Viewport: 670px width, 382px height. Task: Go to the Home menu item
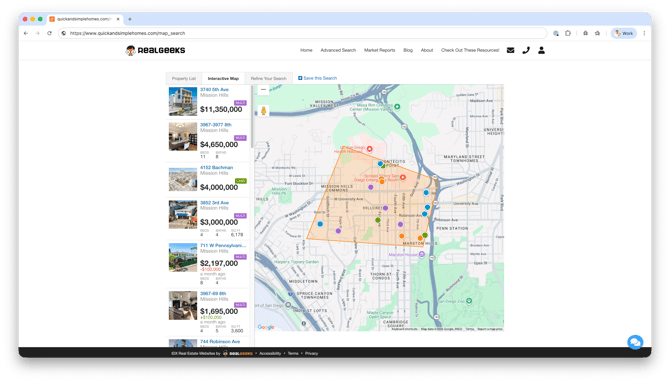pos(306,50)
